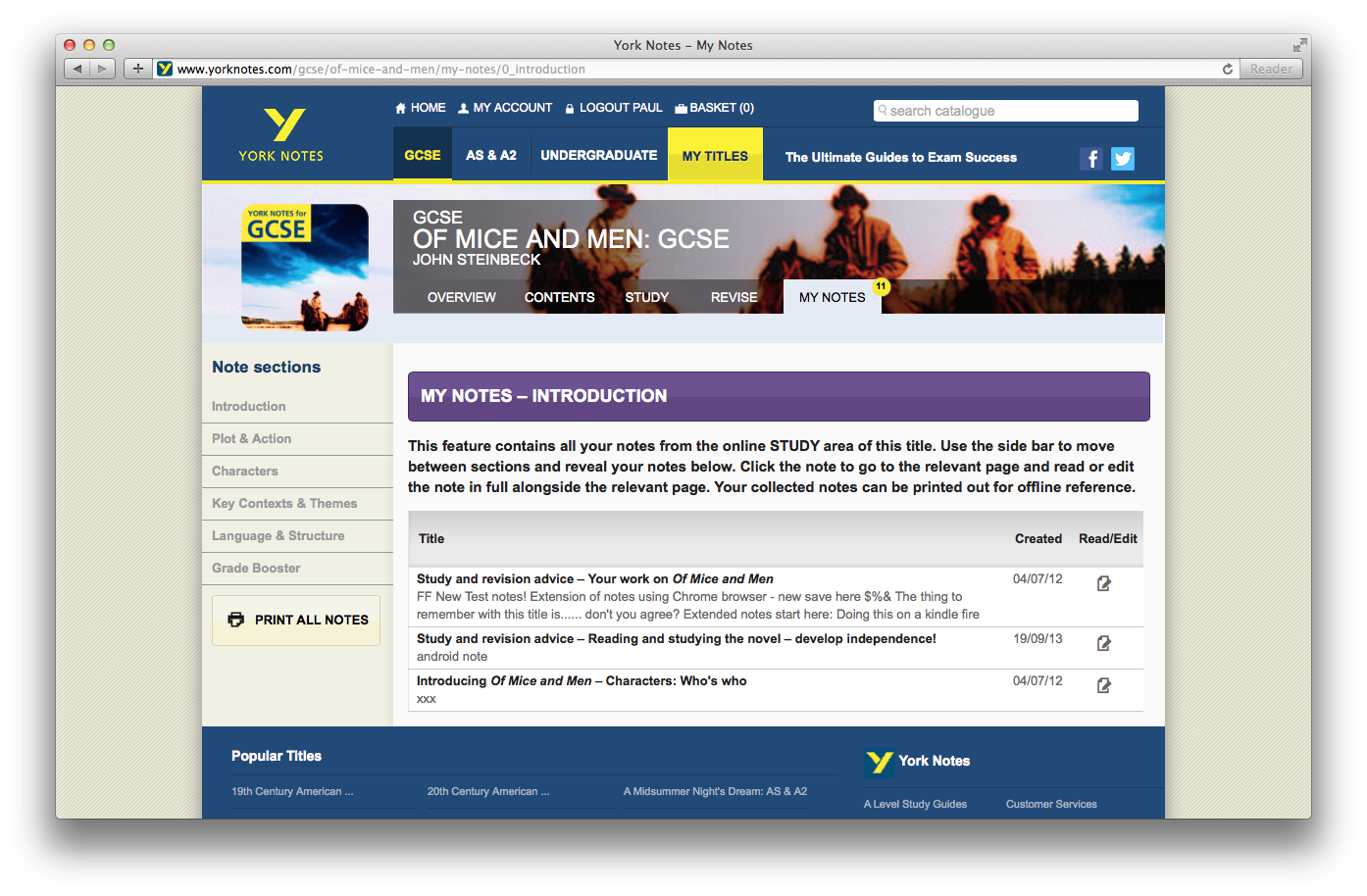The image size is (1367, 896).
Task: Select the MY NOTES tab
Action: tap(833, 297)
